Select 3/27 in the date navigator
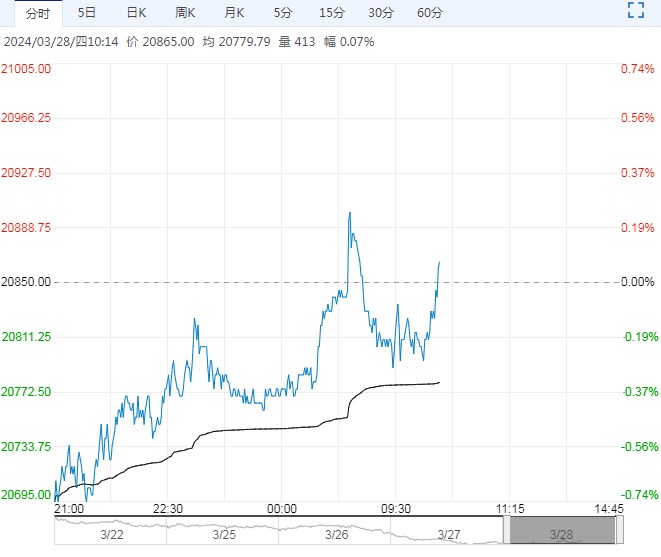 (x=451, y=534)
